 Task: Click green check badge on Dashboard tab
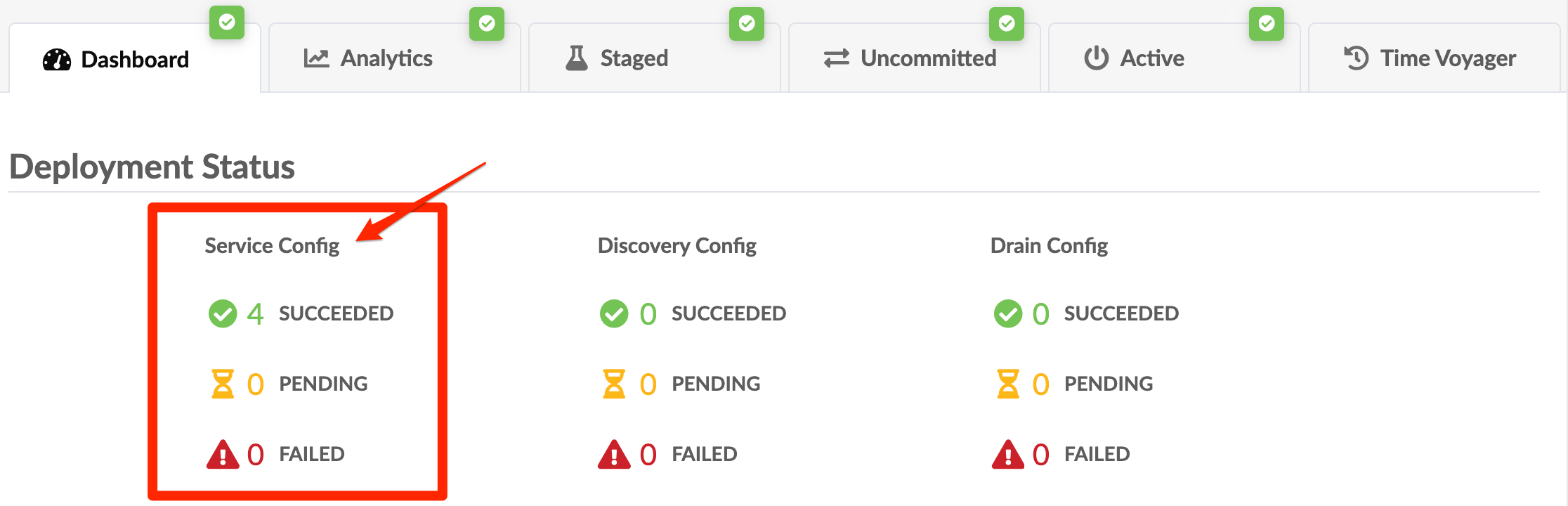point(227,22)
